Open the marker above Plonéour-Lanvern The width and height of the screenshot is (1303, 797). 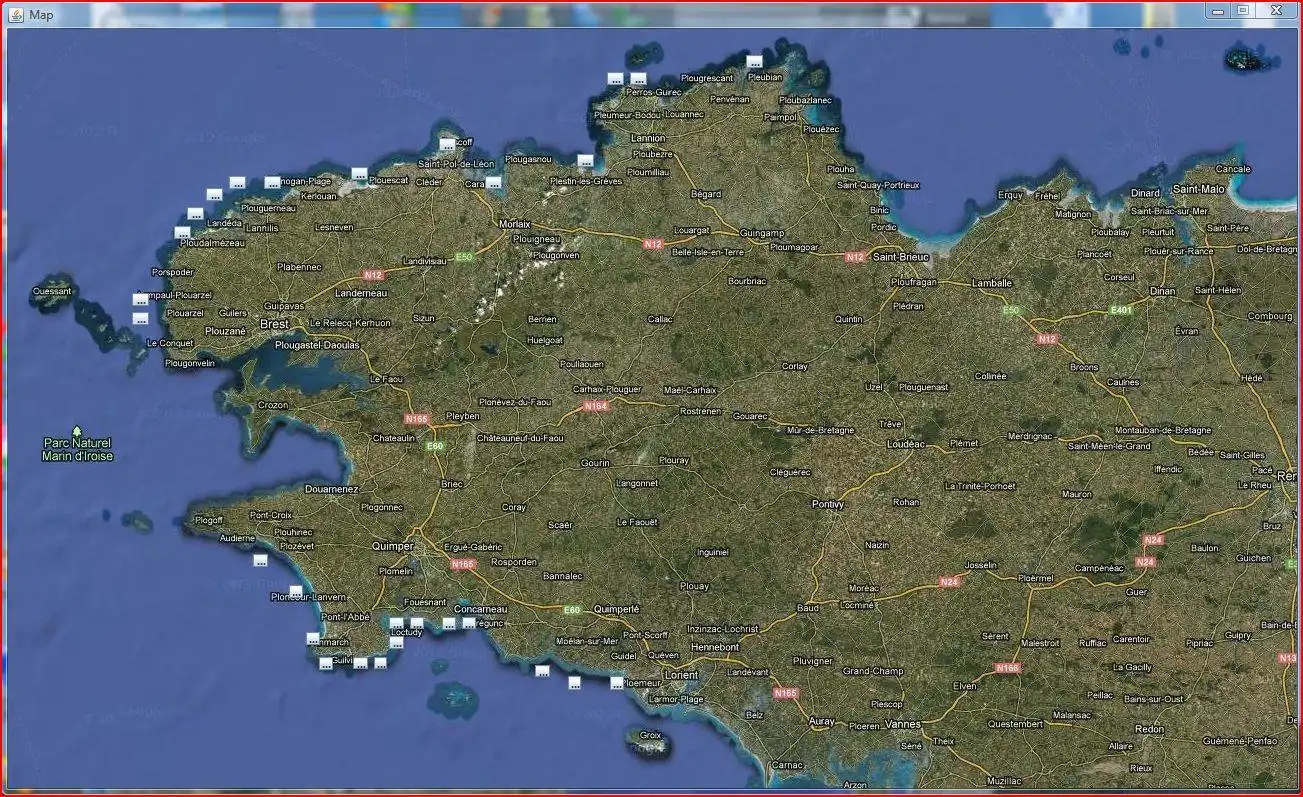click(295, 592)
